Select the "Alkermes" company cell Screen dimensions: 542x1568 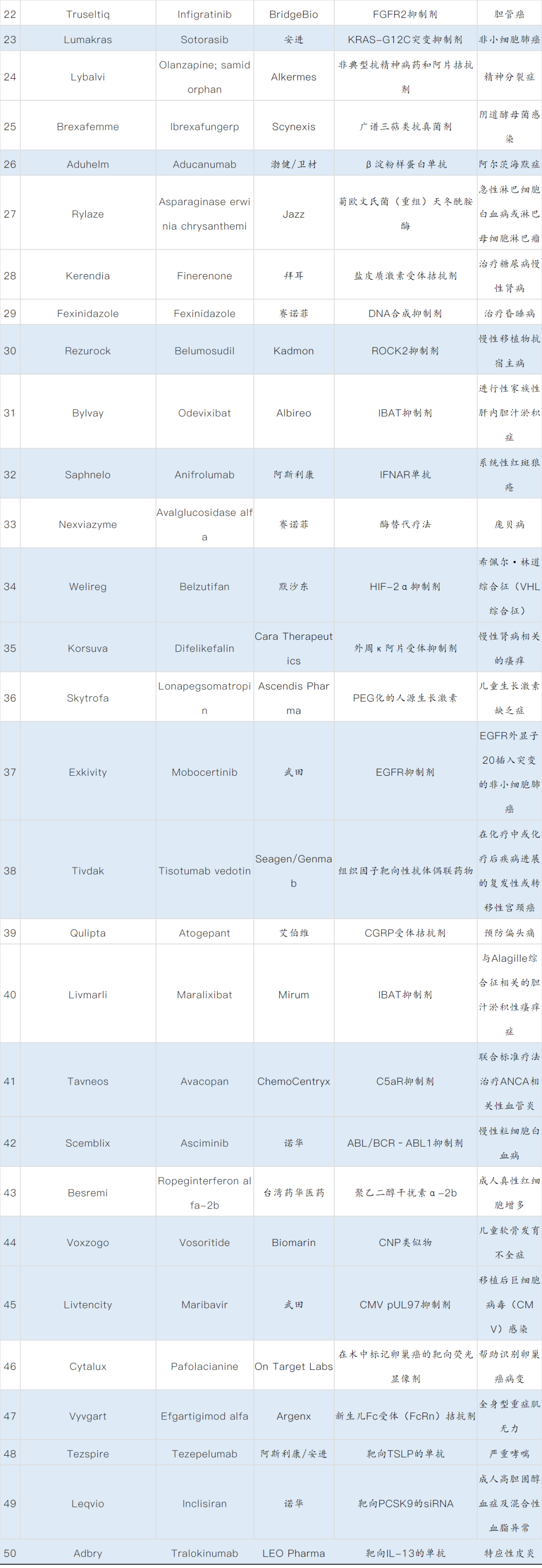(x=294, y=77)
